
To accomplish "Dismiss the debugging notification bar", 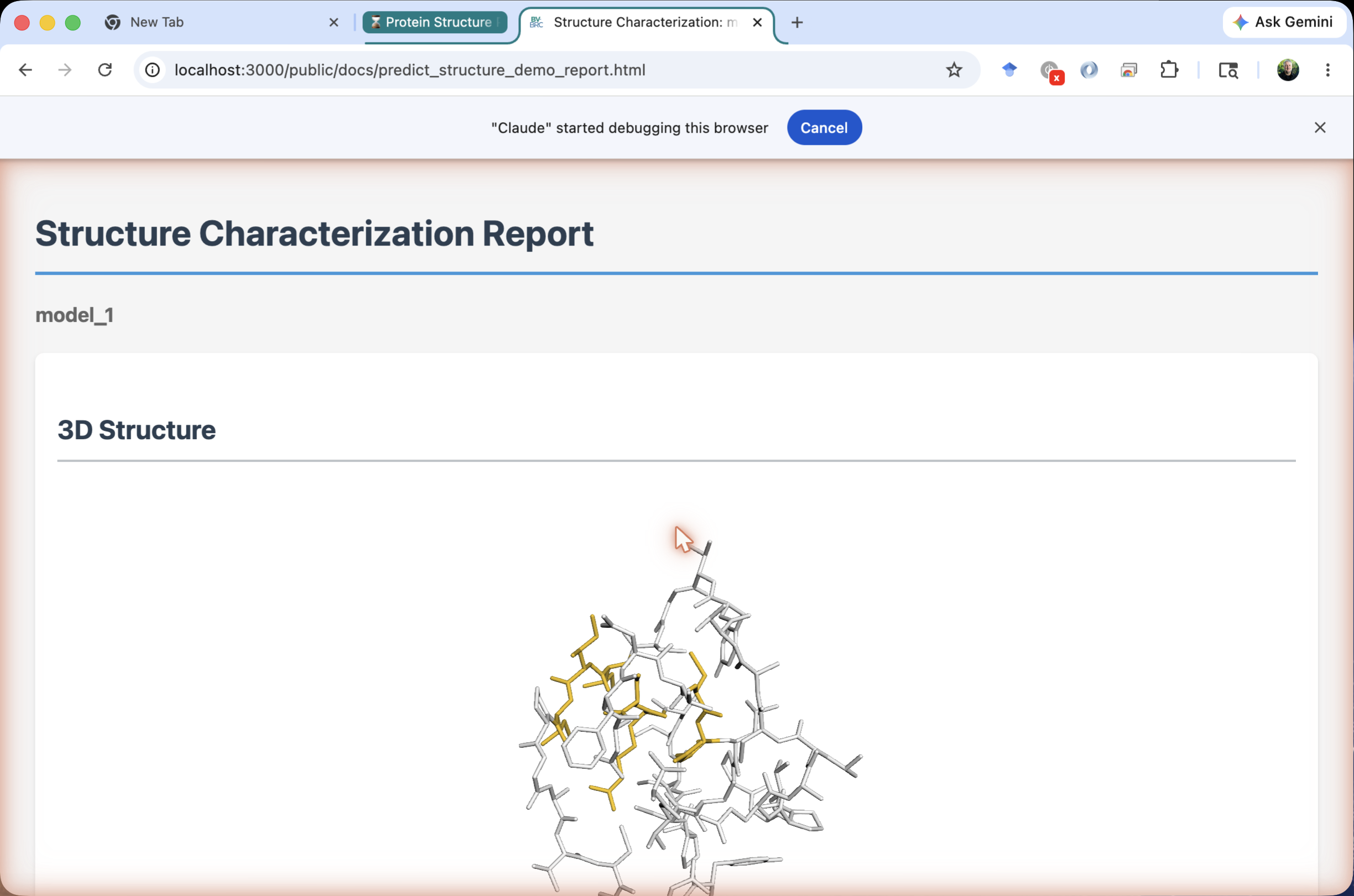I will click(x=1320, y=127).
